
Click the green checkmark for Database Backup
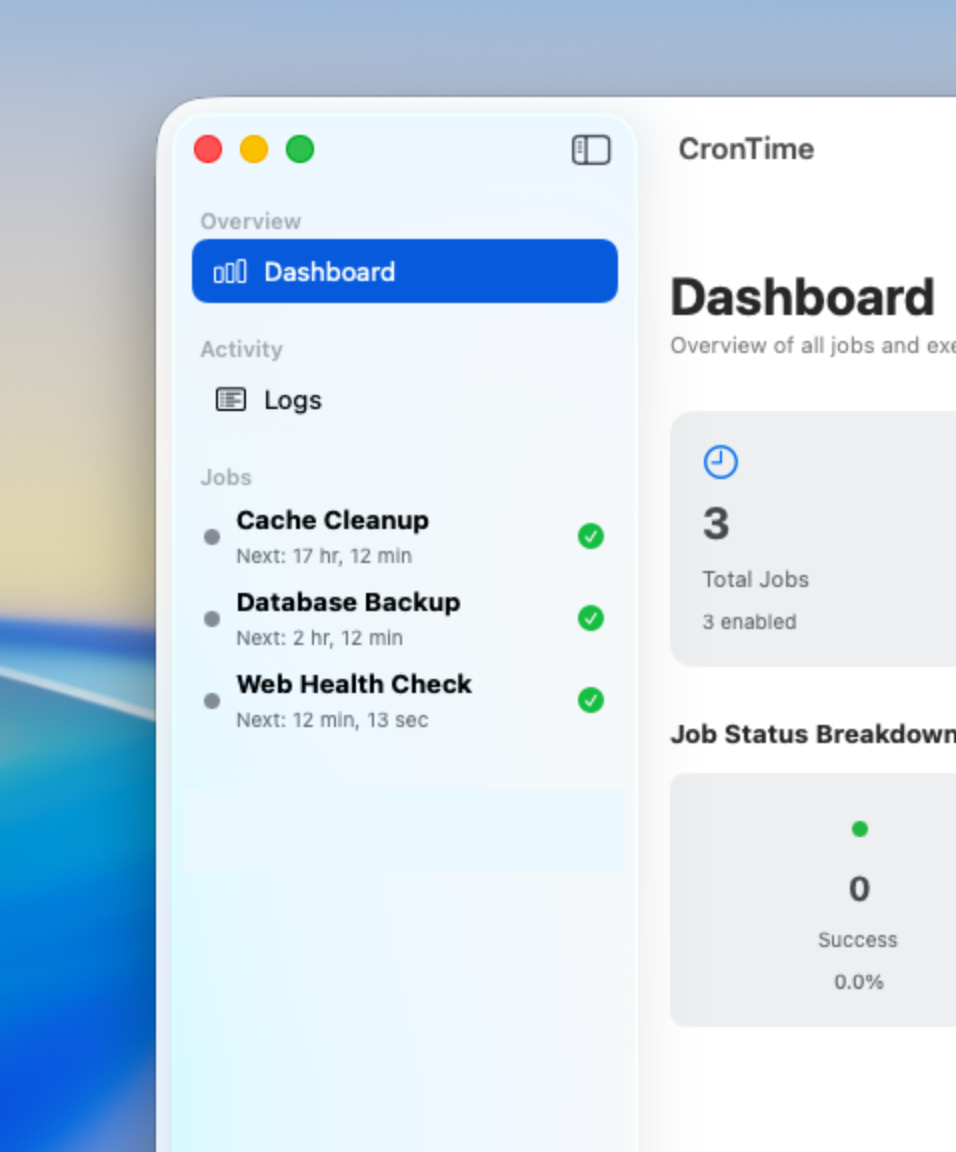(591, 619)
